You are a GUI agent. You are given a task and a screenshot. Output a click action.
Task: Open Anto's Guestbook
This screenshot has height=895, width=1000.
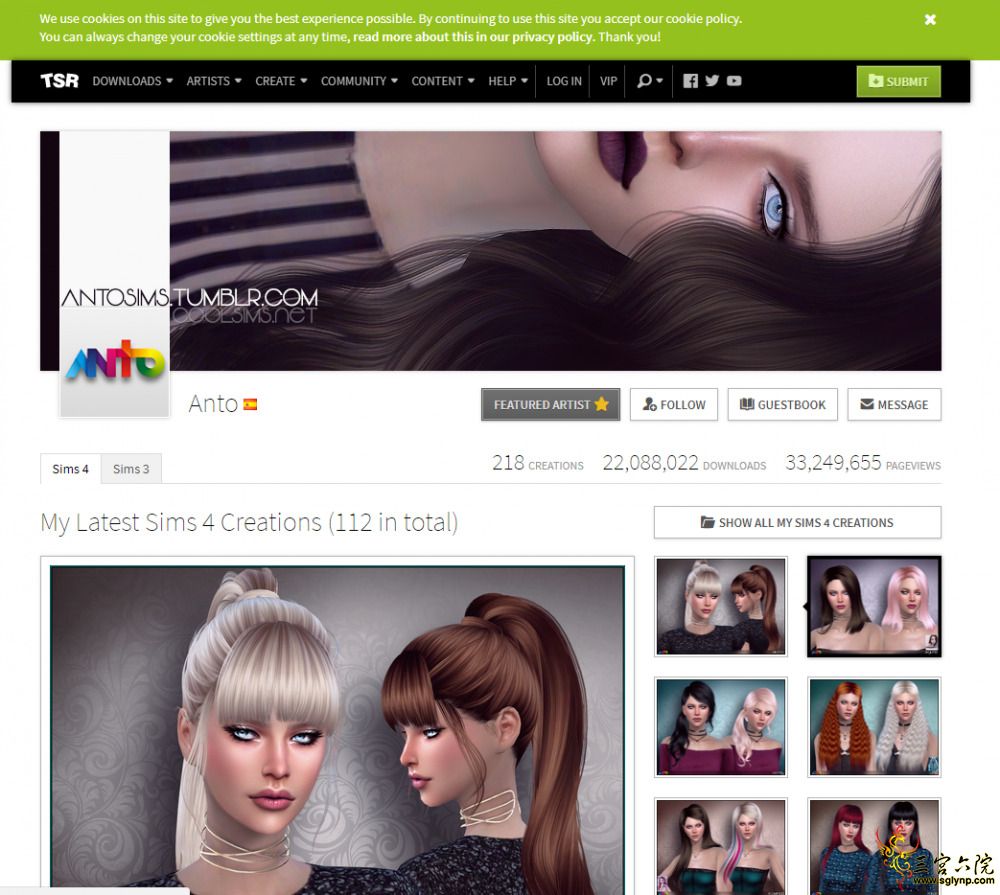coord(783,404)
